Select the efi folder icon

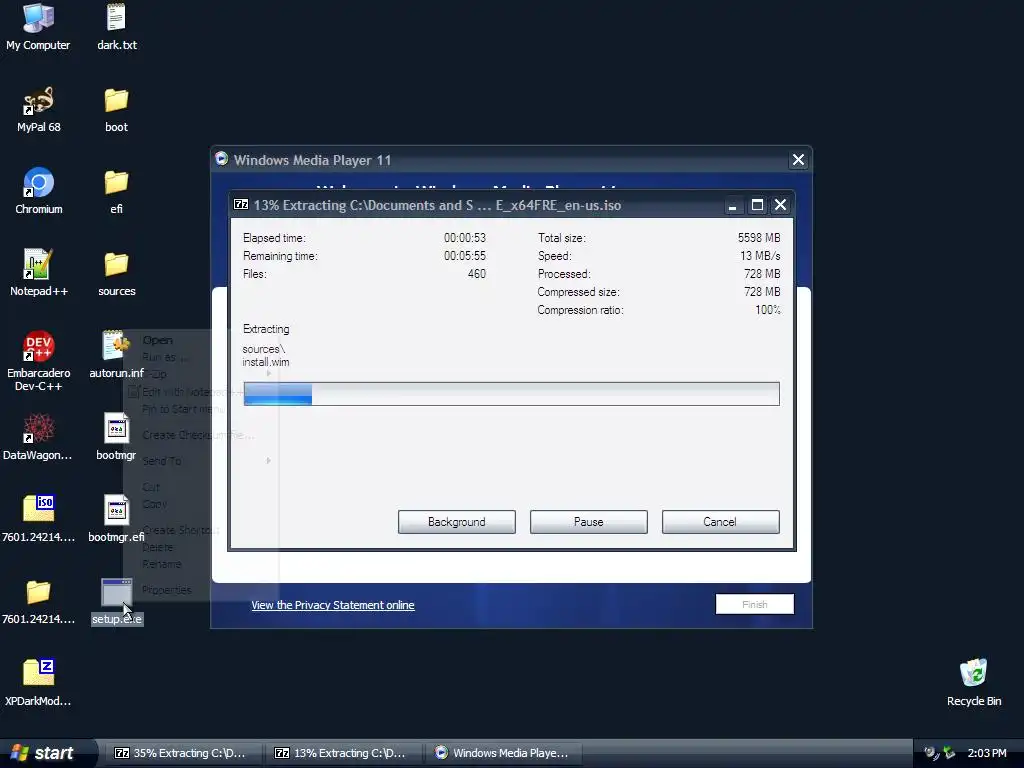pyautogui.click(x=116, y=191)
